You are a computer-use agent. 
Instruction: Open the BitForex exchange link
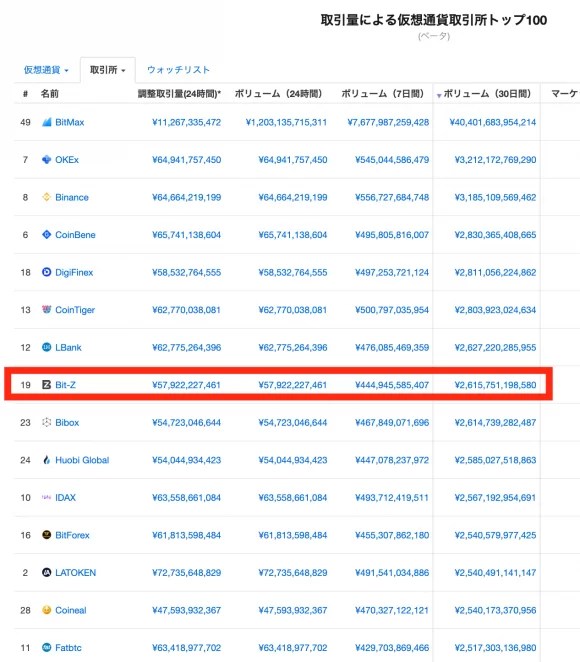72,535
